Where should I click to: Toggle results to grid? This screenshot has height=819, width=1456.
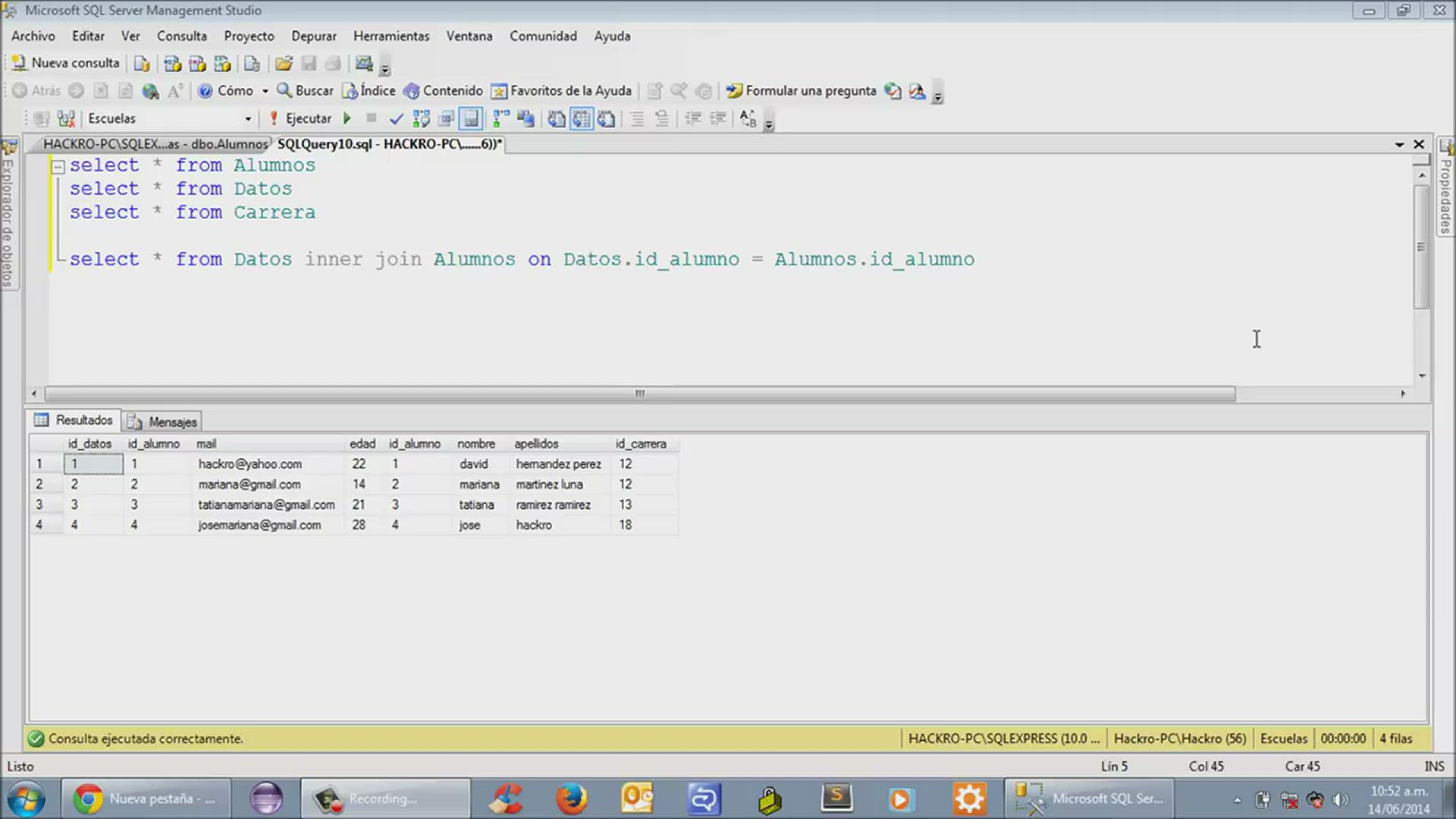coord(582,118)
